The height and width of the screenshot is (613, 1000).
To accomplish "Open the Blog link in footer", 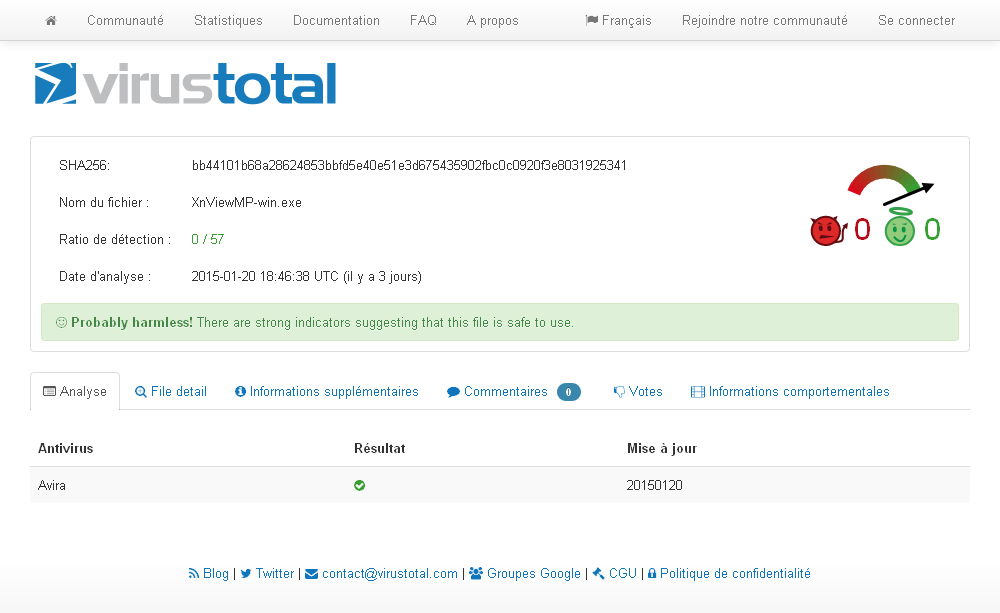I will pos(216,573).
